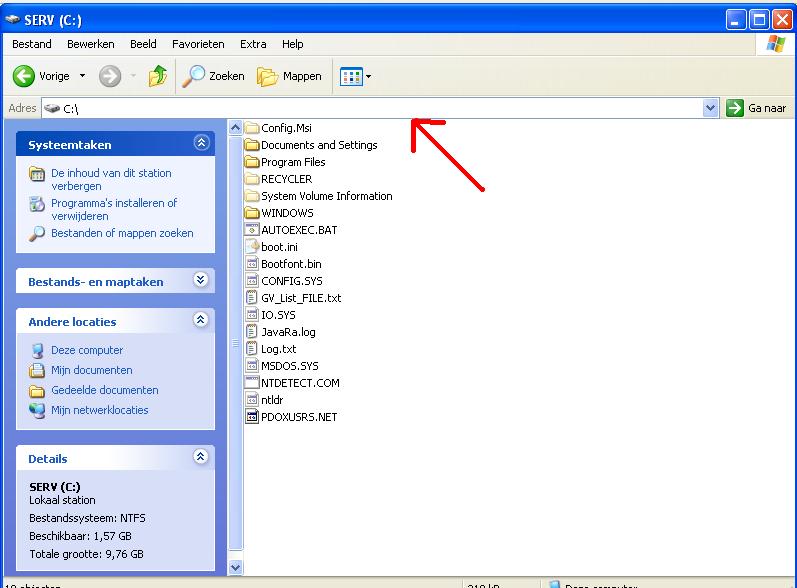This screenshot has height=588, width=797.
Task: Expand the address bar dropdown
Action: pyautogui.click(x=711, y=108)
